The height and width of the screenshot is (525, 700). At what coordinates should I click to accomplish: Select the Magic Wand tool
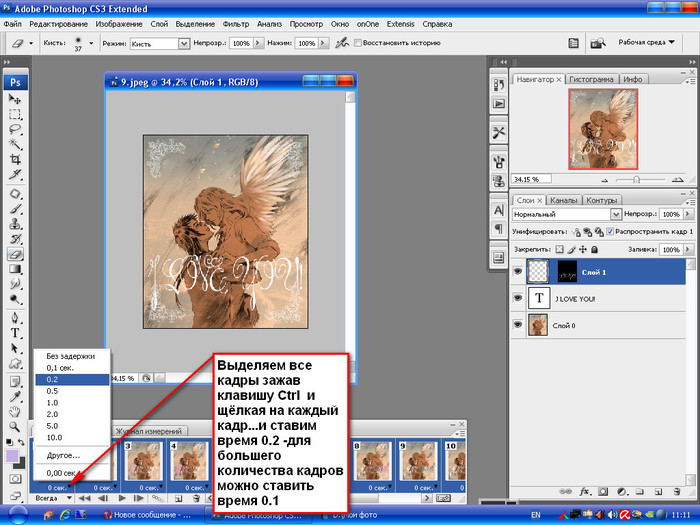pyautogui.click(x=15, y=144)
